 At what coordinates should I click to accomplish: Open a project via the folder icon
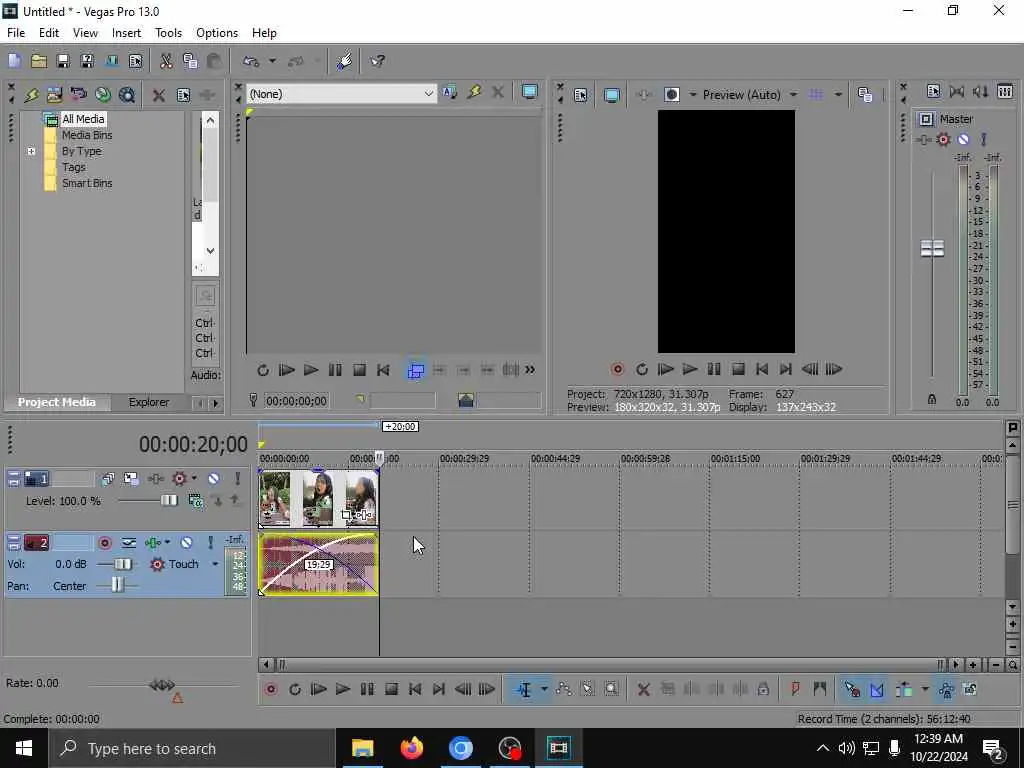point(39,61)
